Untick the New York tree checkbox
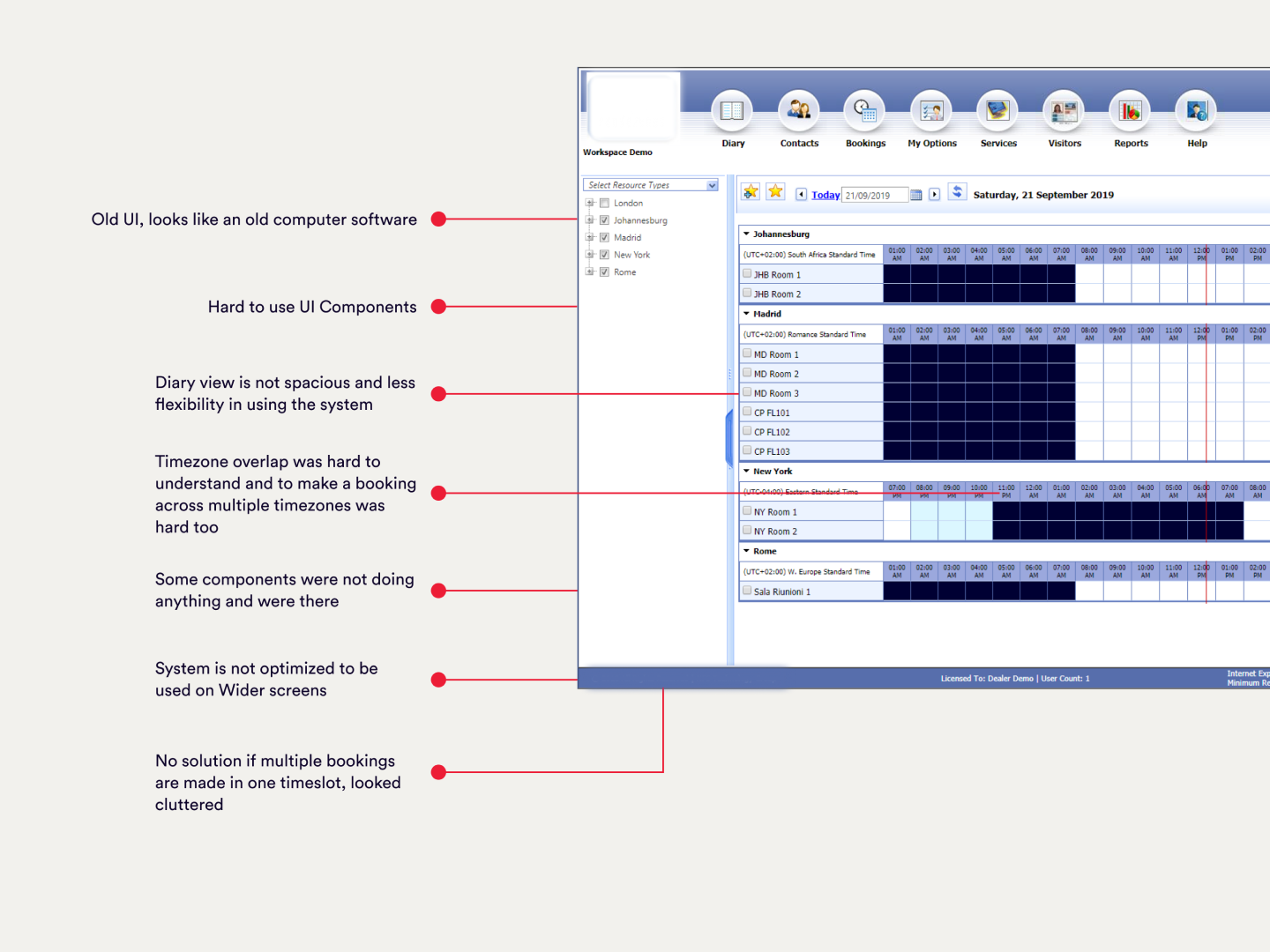This screenshot has height=952, width=1270. pos(604,255)
